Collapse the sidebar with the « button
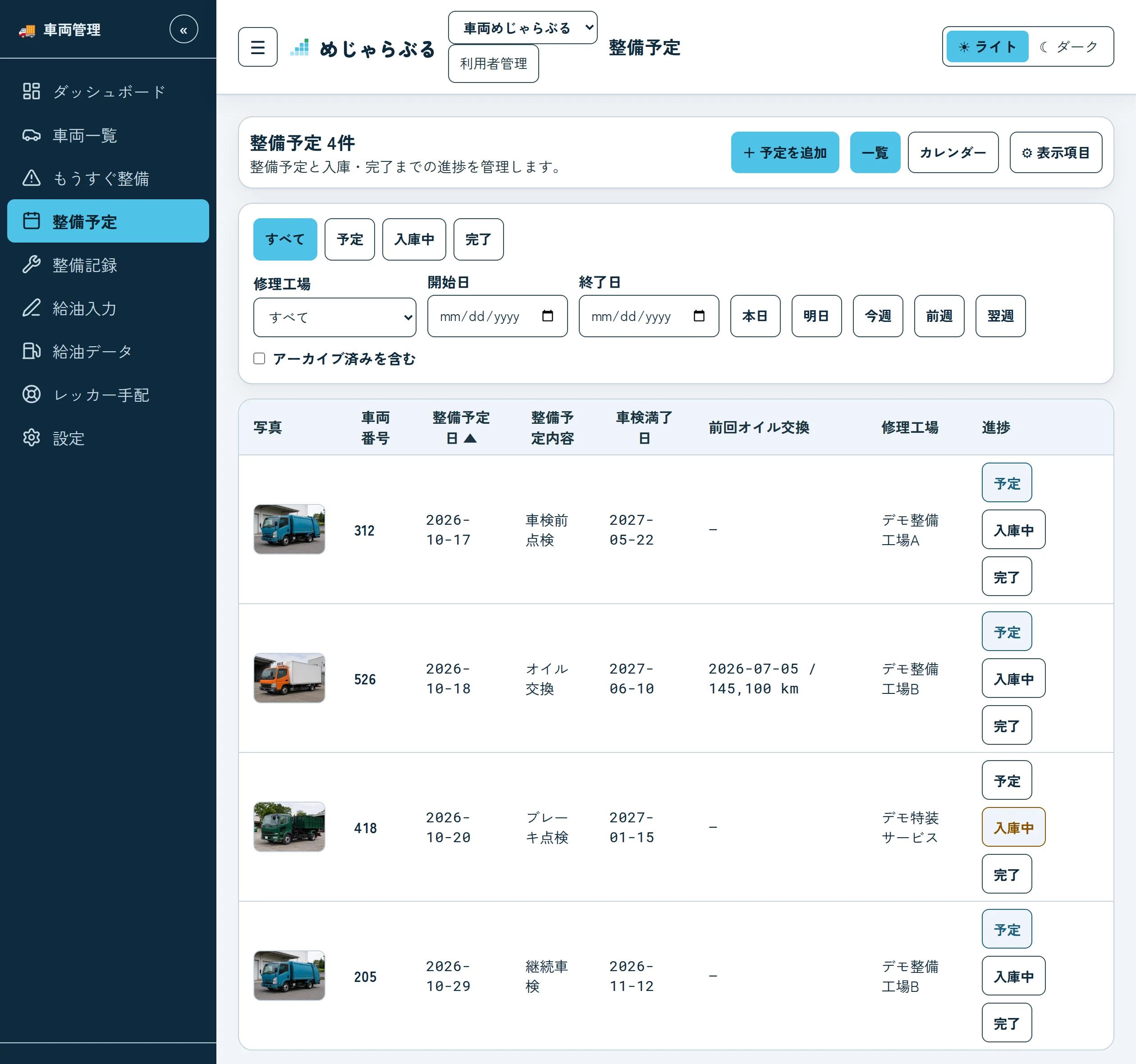 coord(183,30)
